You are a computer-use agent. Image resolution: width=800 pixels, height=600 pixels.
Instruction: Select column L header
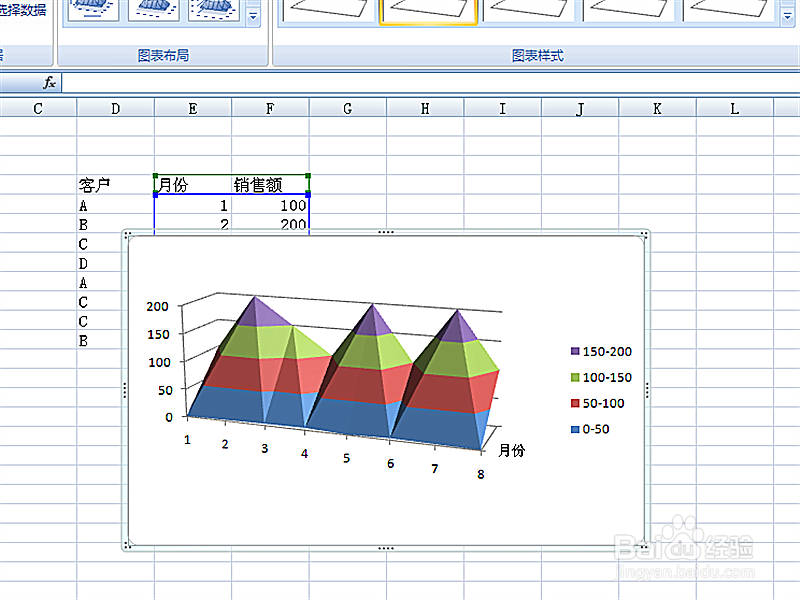(735, 109)
